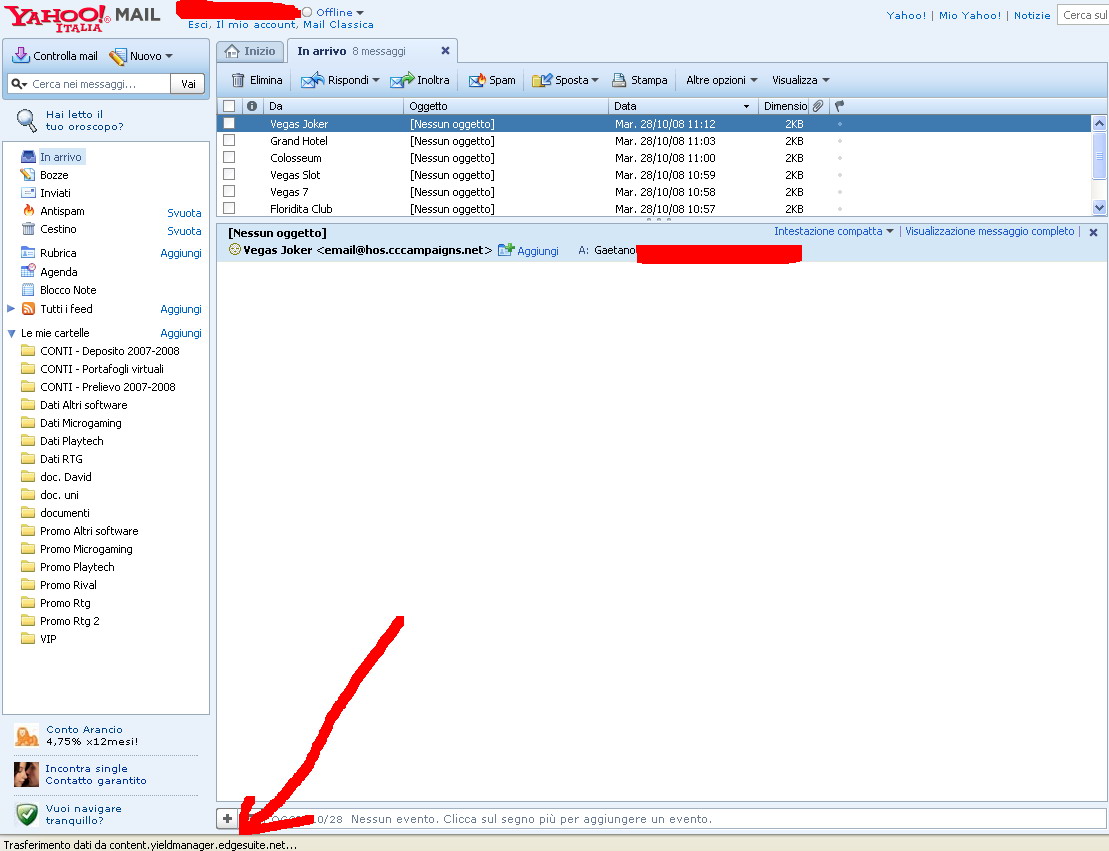The height and width of the screenshot is (851, 1109).
Task: Tick the checkbox for Vegas Joker message
Action: pyautogui.click(x=229, y=123)
